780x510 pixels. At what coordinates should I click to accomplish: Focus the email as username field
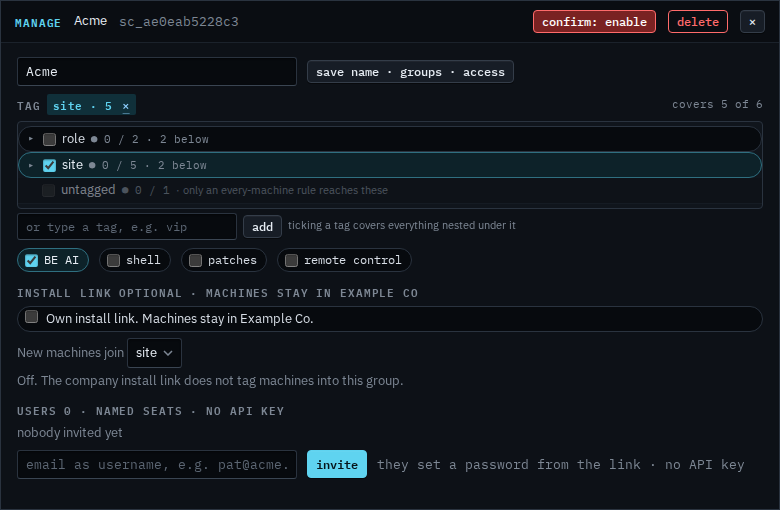click(x=157, y=464)
